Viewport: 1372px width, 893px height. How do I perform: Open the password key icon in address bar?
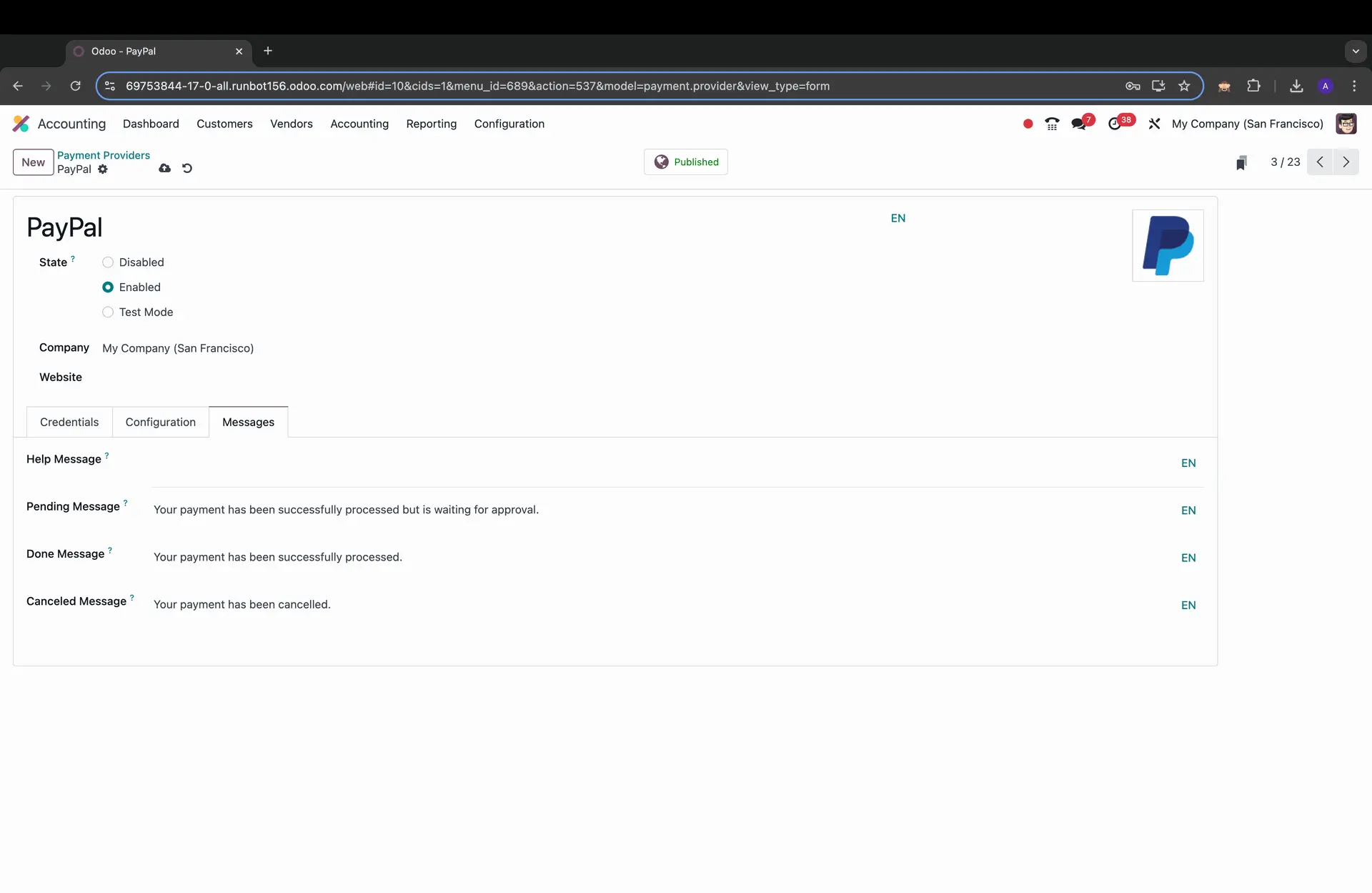click(1133, 86)
